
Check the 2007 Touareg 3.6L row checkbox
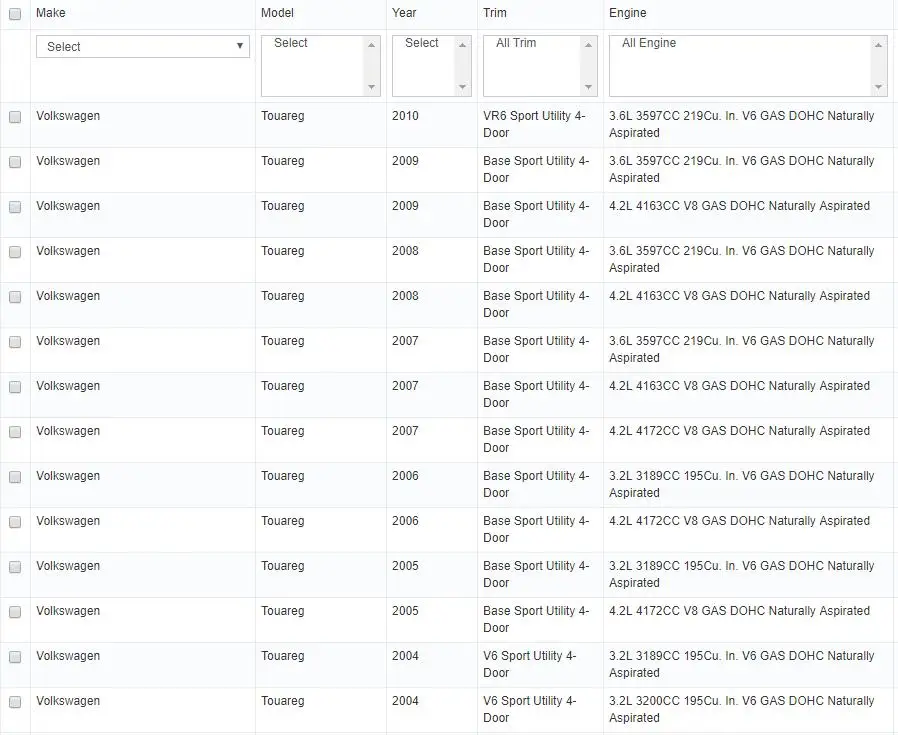point(15,342)
